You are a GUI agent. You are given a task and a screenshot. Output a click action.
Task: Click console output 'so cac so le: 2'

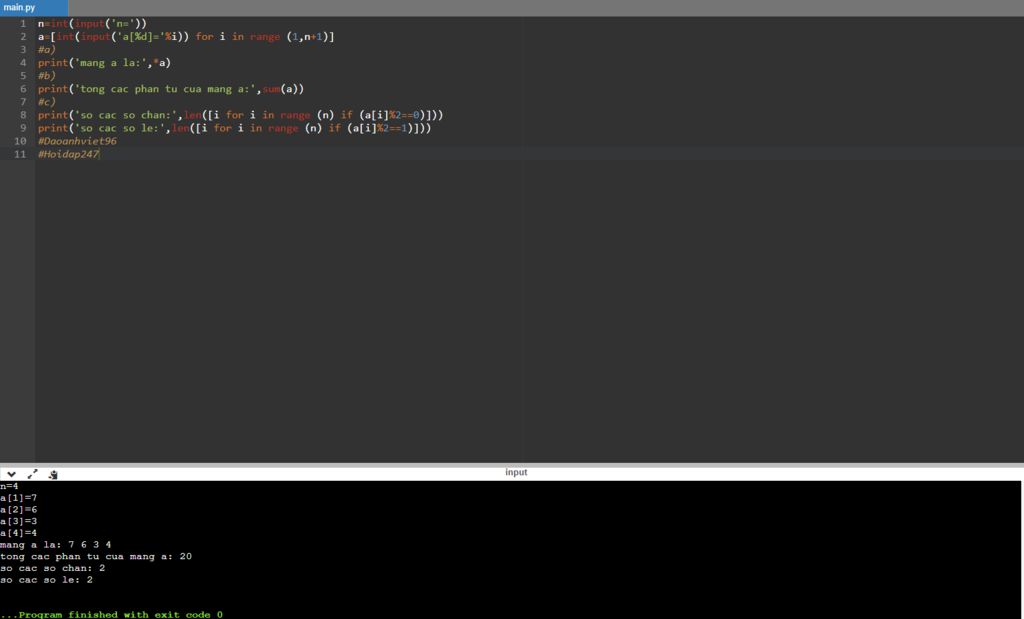tap(46, 580)
